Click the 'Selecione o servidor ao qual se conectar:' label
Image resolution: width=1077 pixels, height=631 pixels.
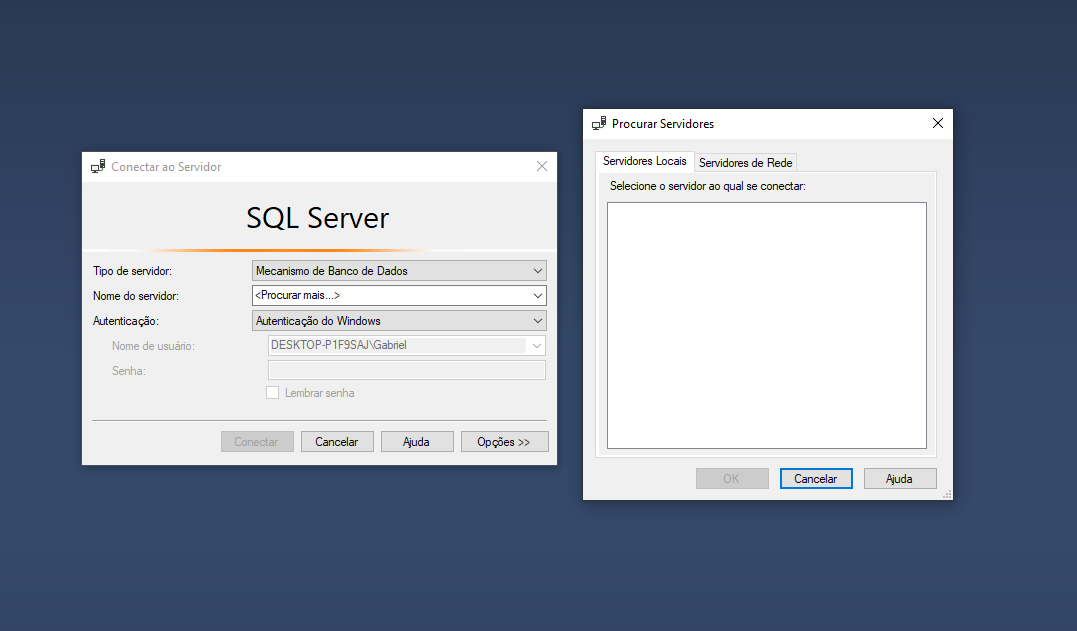click(x=707, y=186)
